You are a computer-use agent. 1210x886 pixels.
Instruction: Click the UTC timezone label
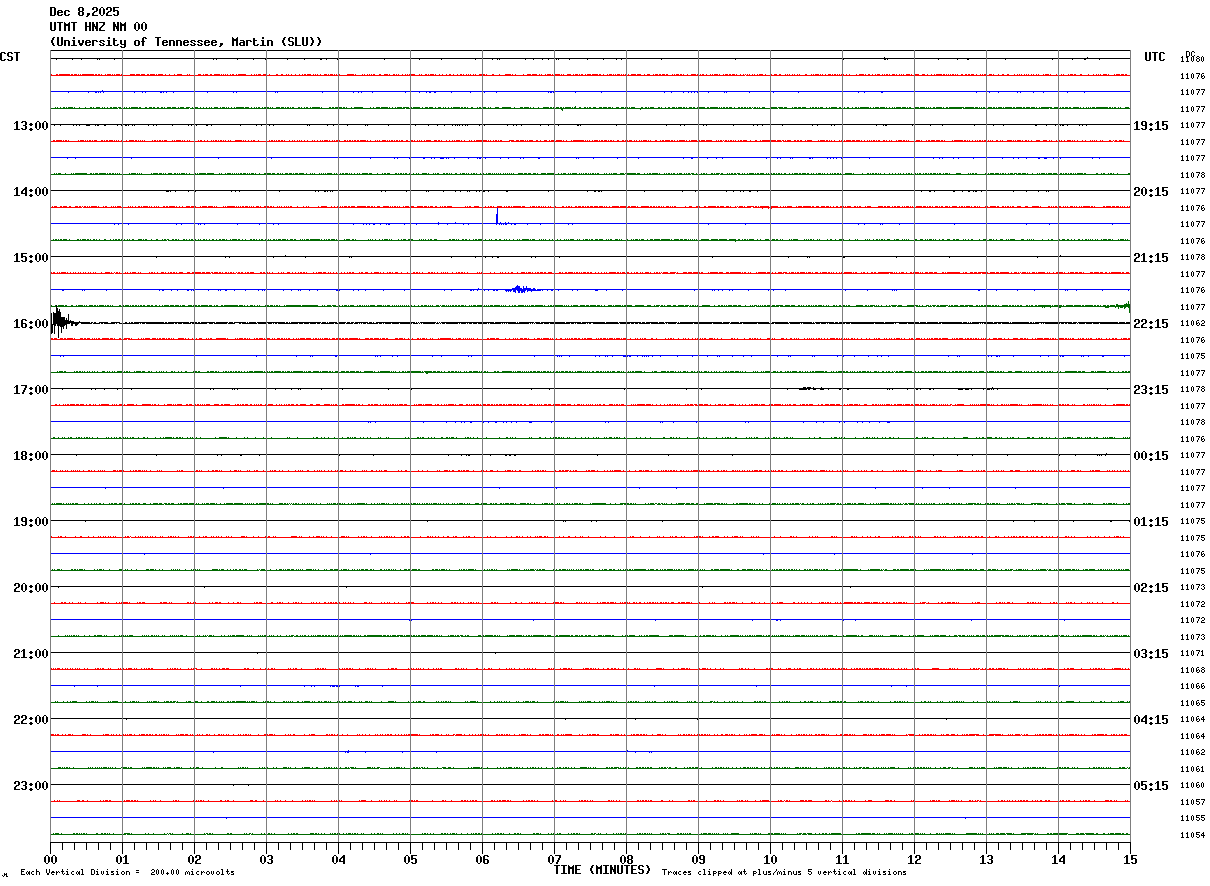pyautogui.click(x=1155, y=57)
